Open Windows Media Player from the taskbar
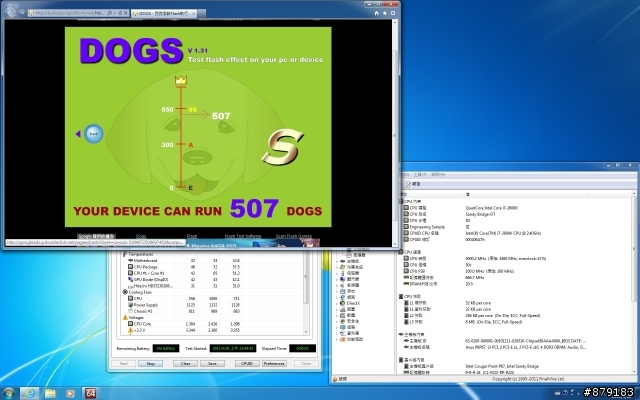Screen dimensions: 640x400 pos(70,393)
